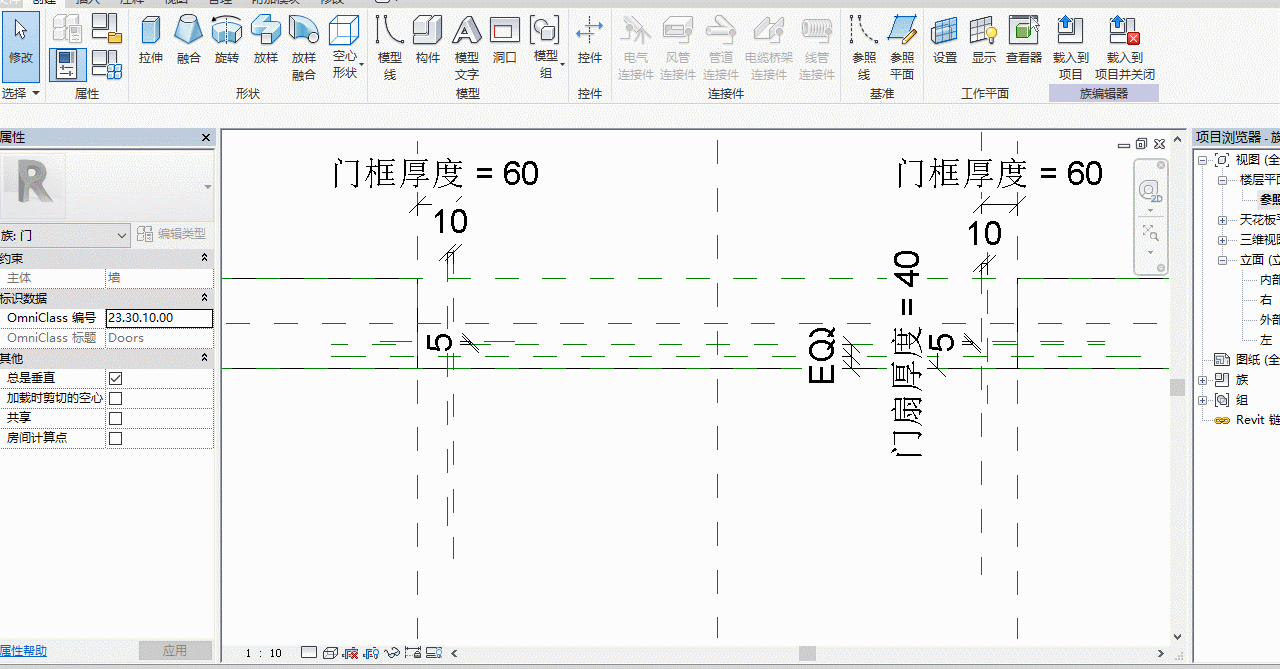
Task: Draw a 参照线 reference line
Action: [864, 48]
